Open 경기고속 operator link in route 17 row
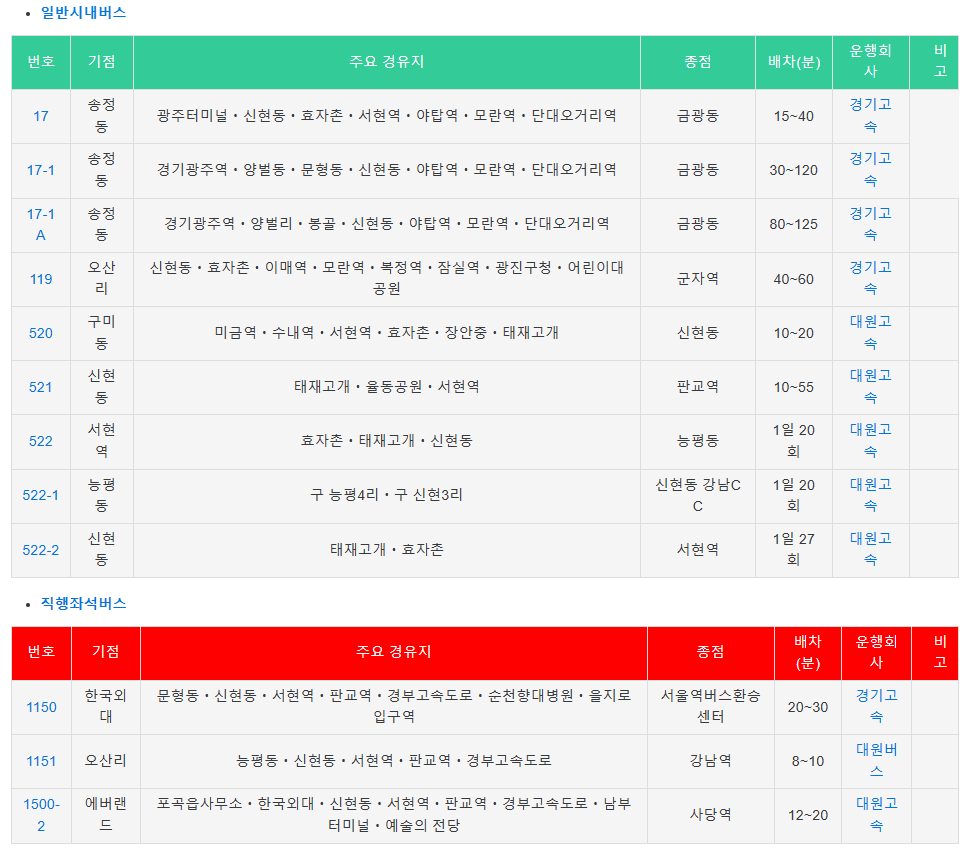 [870, 116]
